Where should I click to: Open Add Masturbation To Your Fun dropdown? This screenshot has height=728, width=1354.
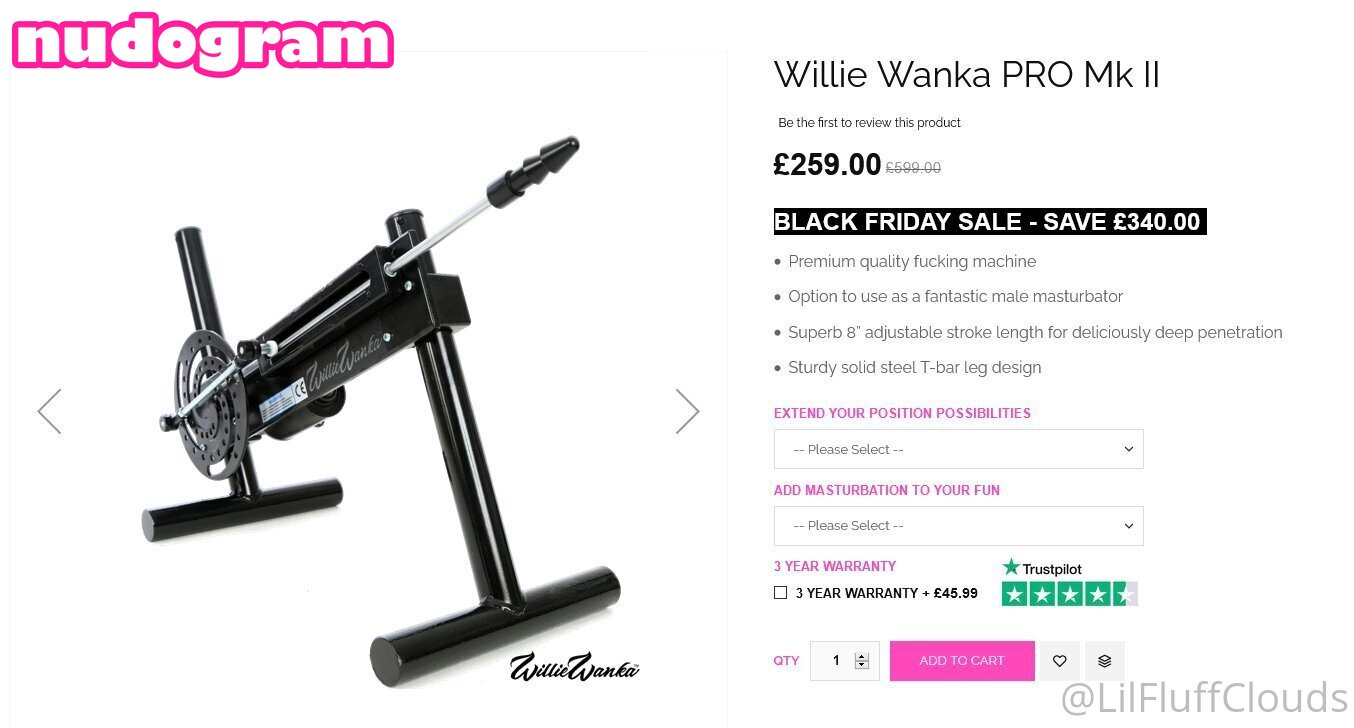coord(958,526)
